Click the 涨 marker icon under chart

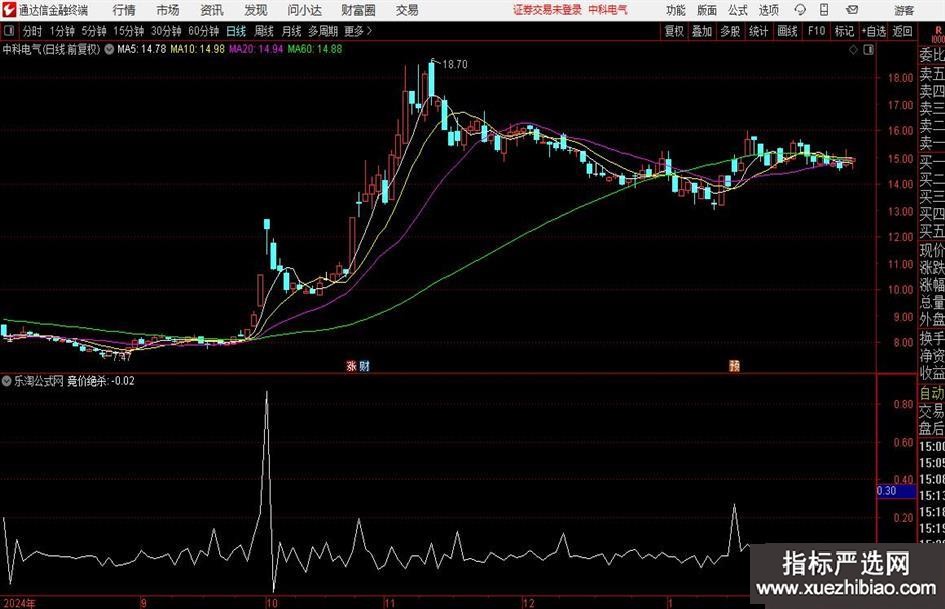click(x=351, y=365)
